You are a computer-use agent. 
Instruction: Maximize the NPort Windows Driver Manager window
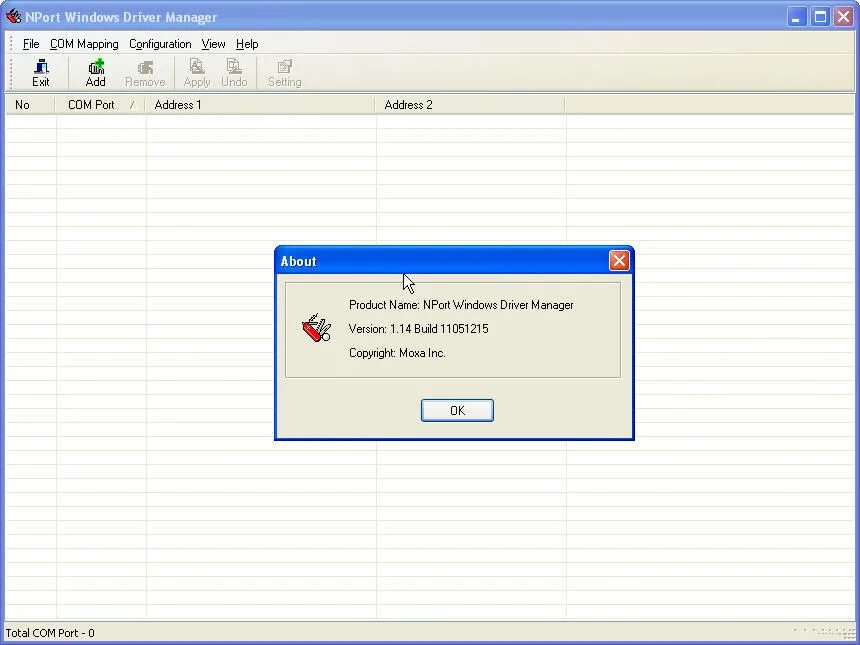click(x=821, y=17)
